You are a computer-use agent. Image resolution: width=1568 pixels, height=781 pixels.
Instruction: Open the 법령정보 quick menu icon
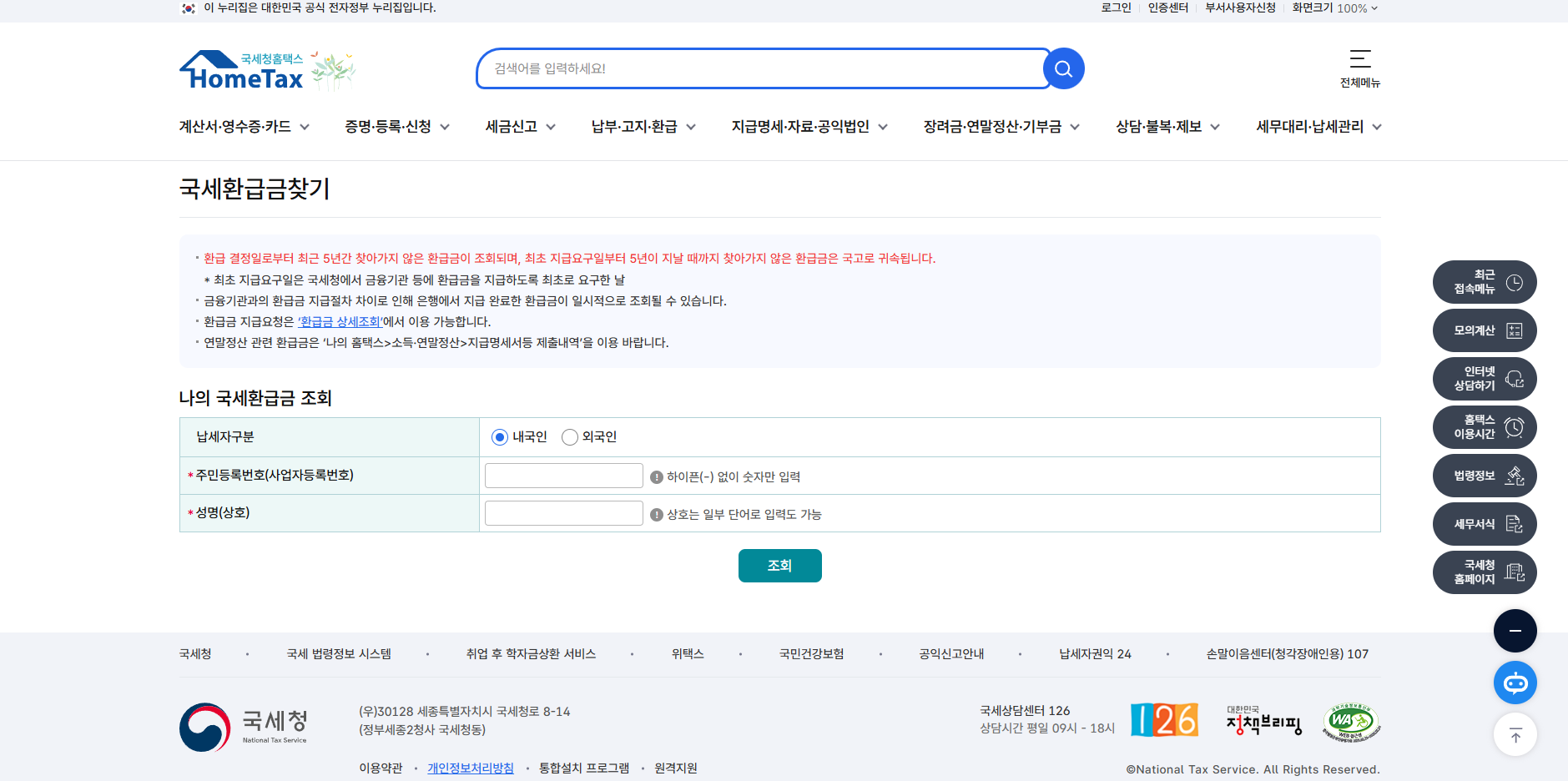1483,475
